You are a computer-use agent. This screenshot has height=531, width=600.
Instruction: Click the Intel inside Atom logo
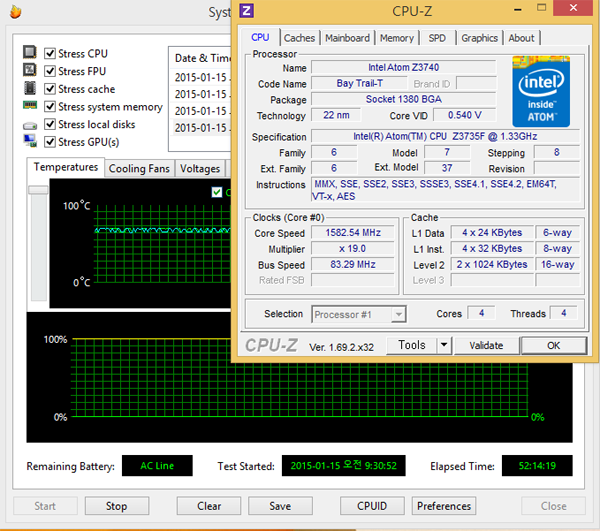point(541,91)
